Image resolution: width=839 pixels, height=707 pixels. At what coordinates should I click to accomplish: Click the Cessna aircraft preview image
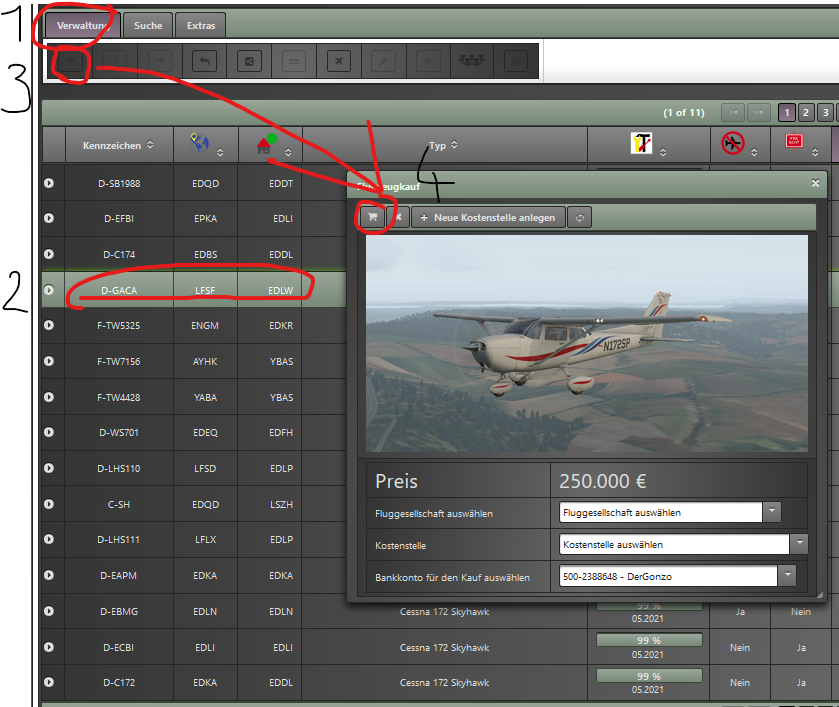click(587, 343)
